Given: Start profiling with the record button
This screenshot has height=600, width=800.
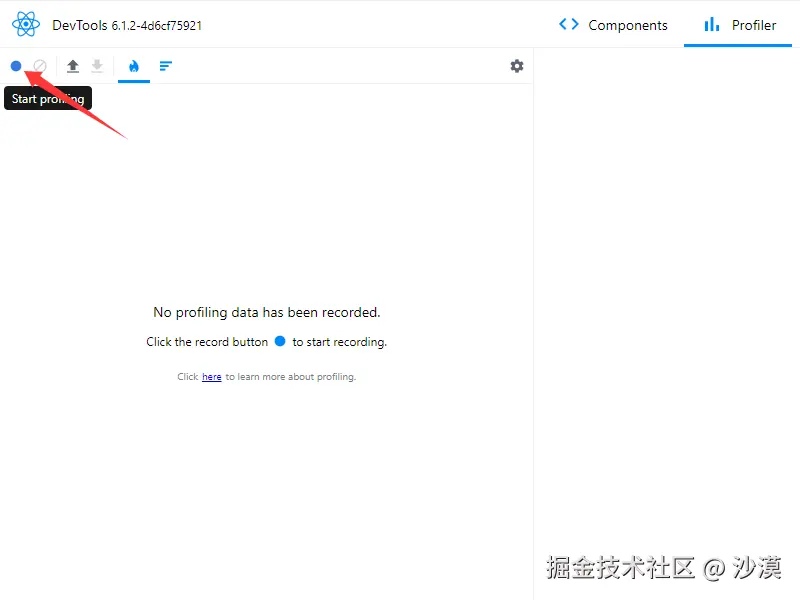Looking at the screenshot, I should (16, 66).
